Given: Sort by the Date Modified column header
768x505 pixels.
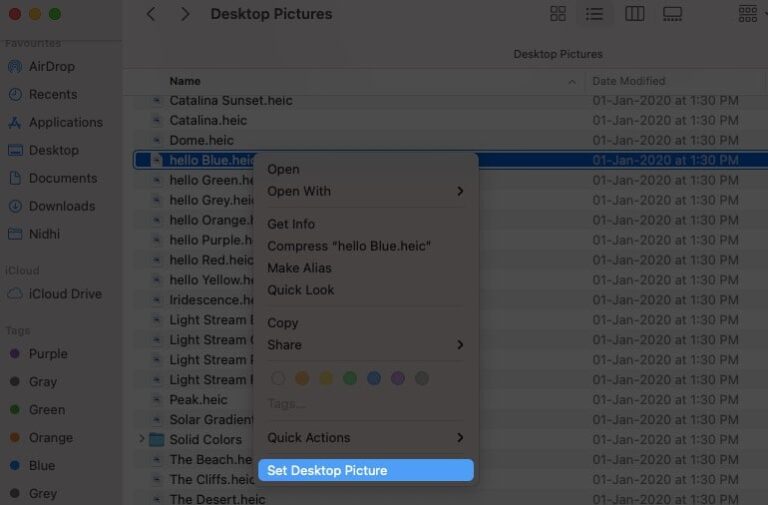Looking at the screenshot, I should pos(628,81).
